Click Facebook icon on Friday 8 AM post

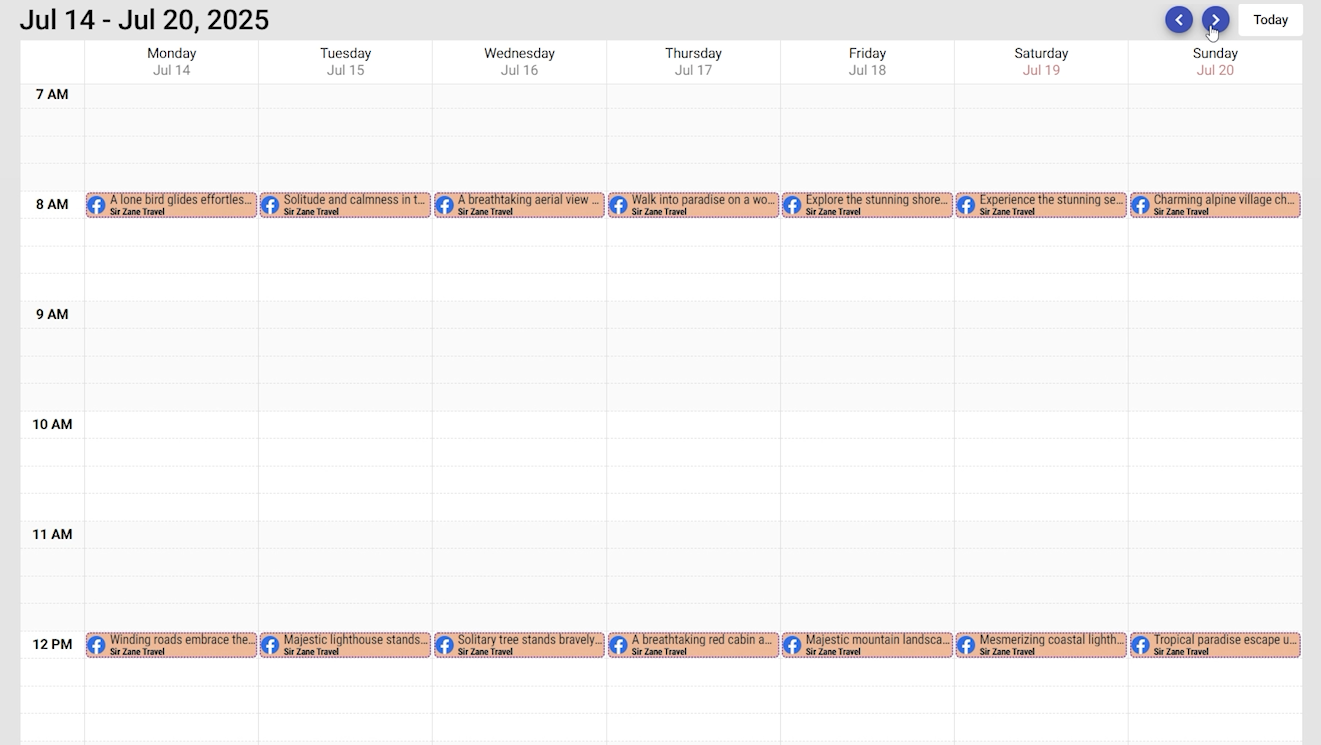coord(793,205)
